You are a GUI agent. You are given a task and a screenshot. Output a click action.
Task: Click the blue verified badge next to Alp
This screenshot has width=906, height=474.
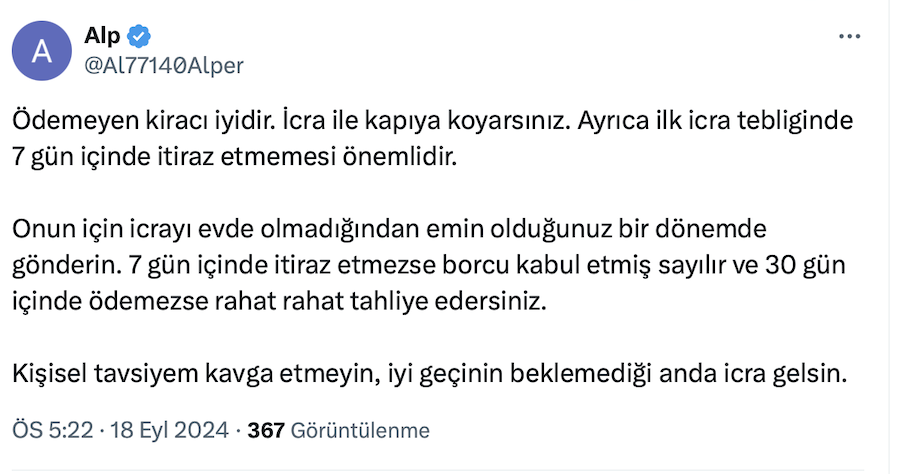[x=139, y=37]
